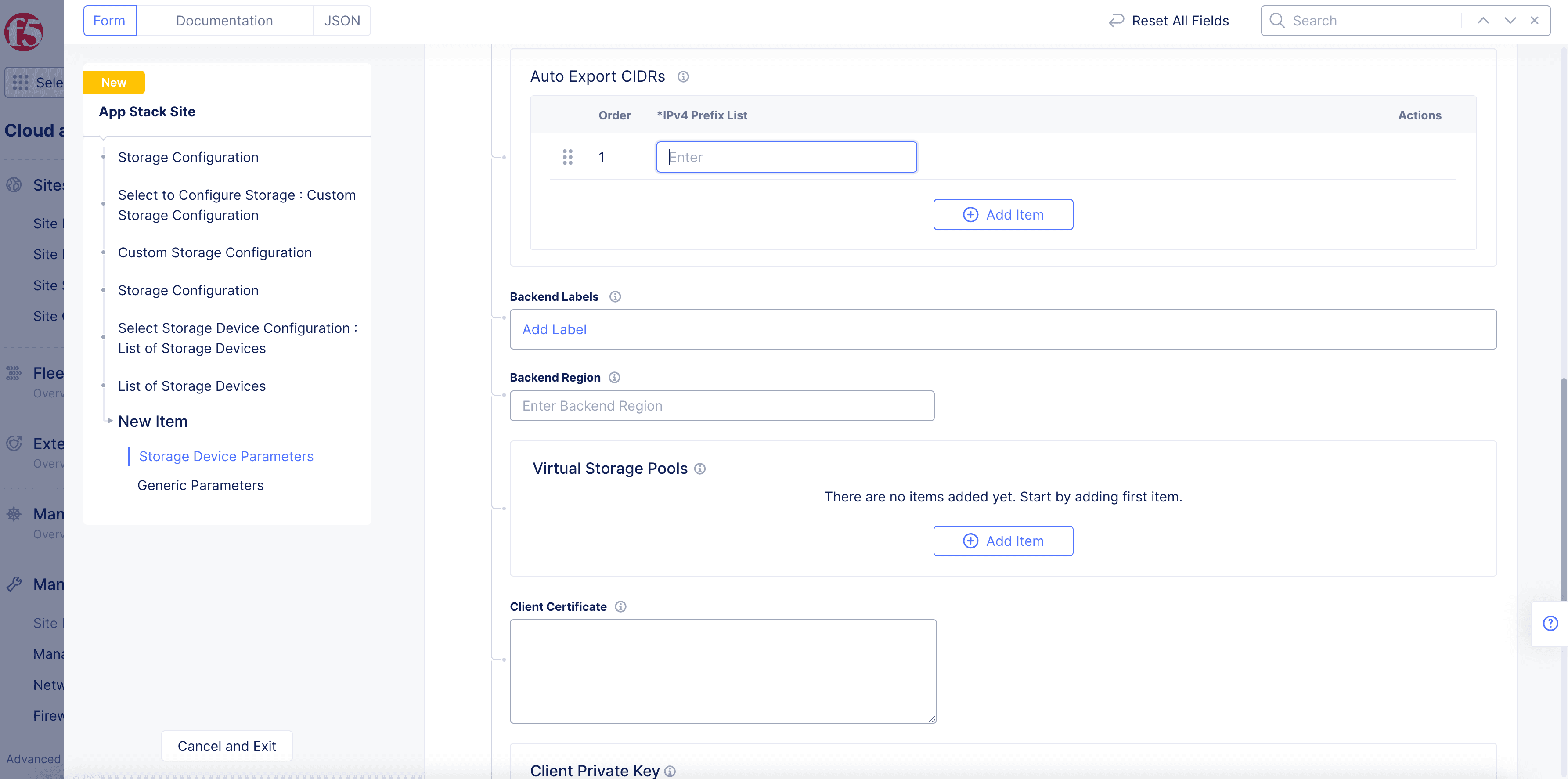Click the F5 logo icon
The height and width of the screenshot is (779, 1568).
tap(24, 32)
